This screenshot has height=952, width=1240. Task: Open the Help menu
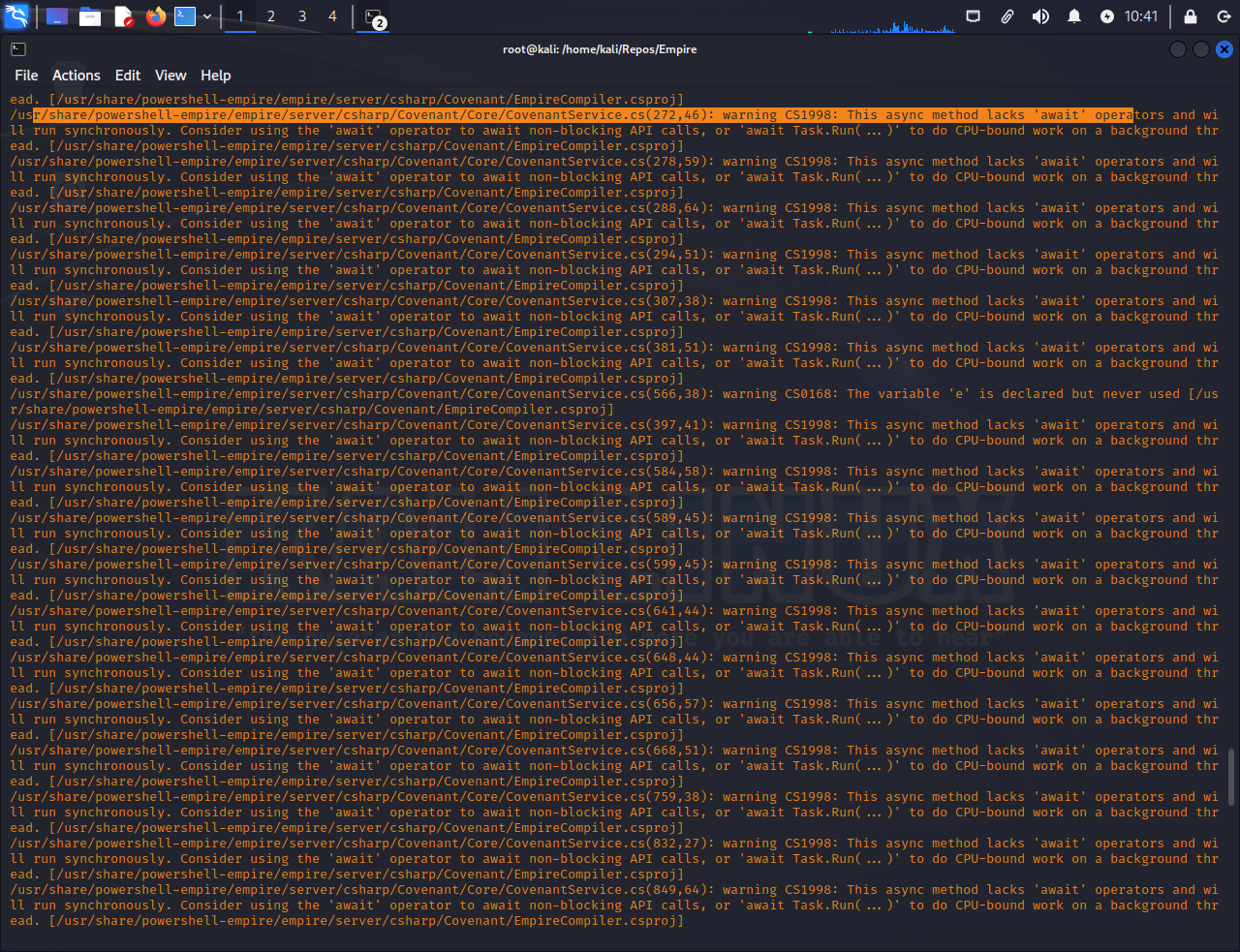click(x=216, y=76)
